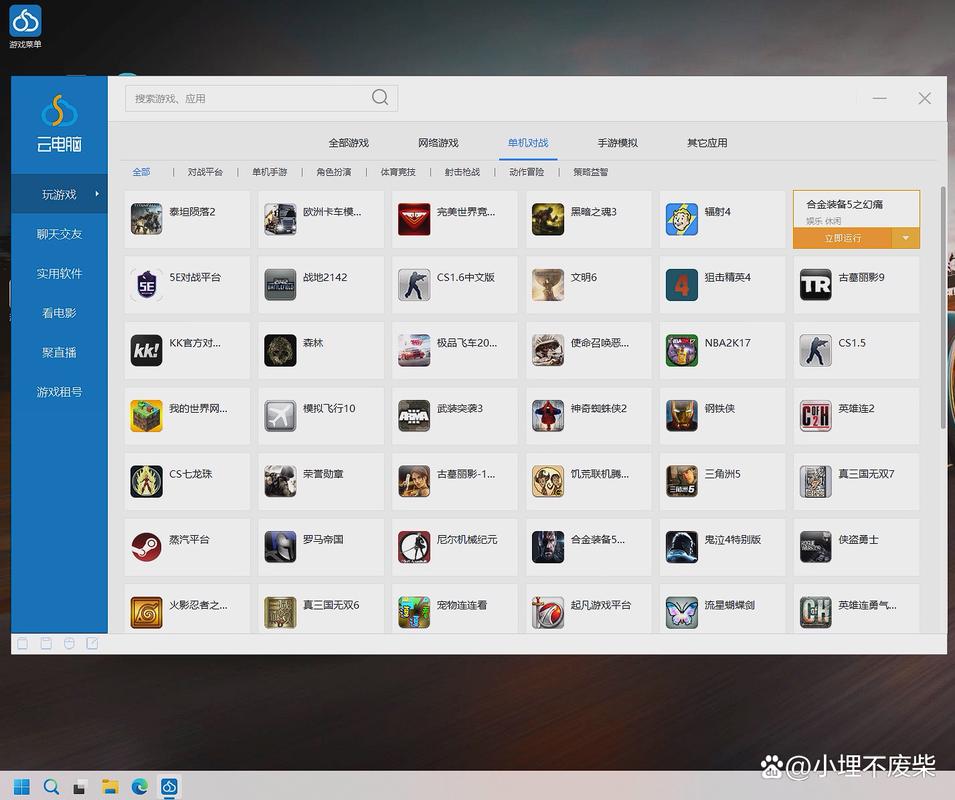The height and width of the screenshot is (800, 955).
Task: Select Amazing Spider-Man 2 (神奇蜘蛛侠2) icon
Action: 548,416
